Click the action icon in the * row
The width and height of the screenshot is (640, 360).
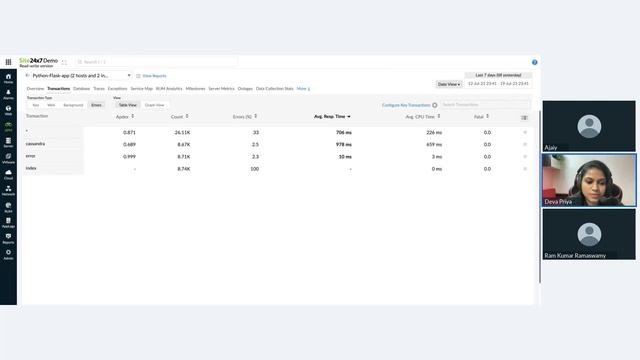coord(525,132)
